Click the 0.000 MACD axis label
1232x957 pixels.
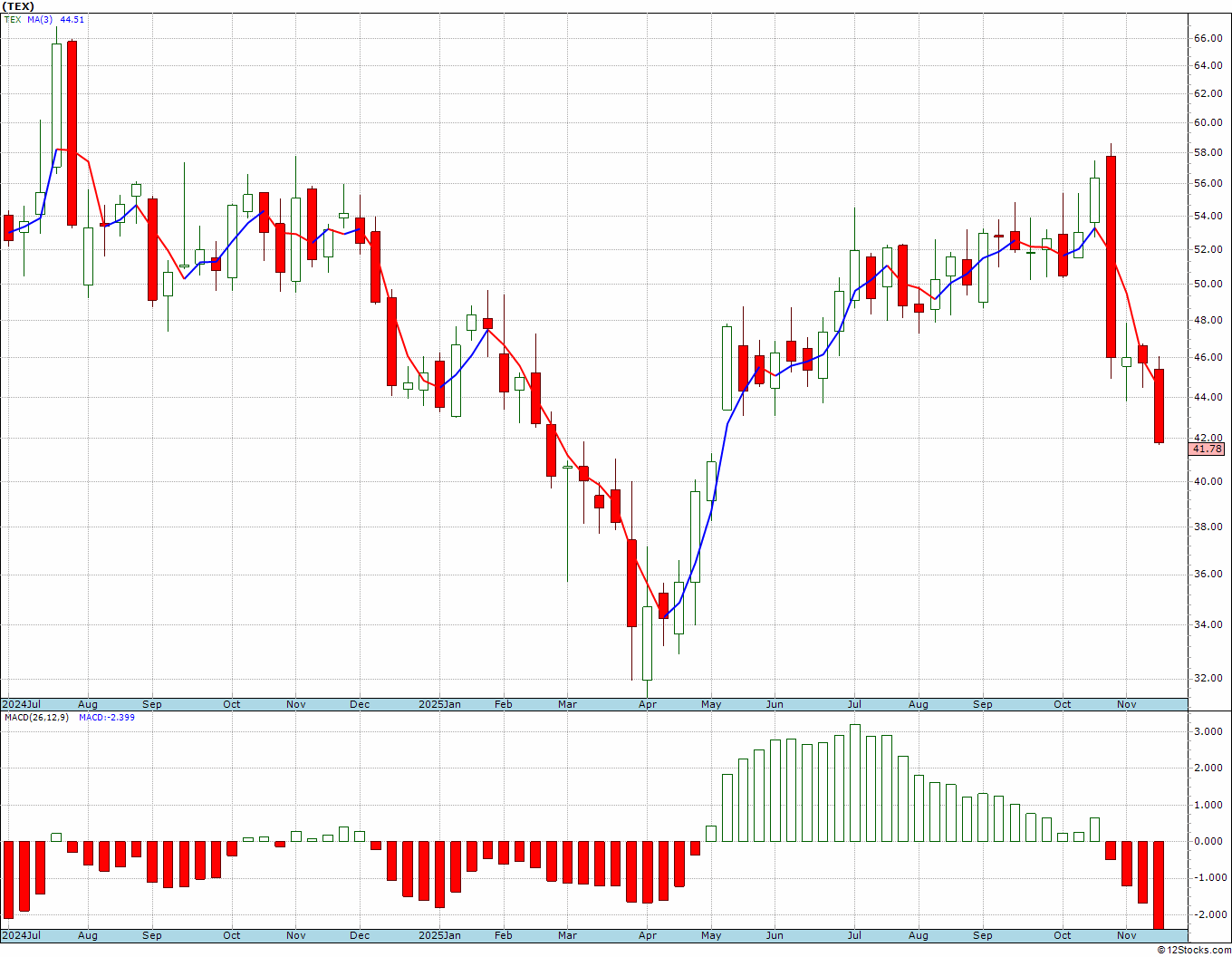point(1210,841)
